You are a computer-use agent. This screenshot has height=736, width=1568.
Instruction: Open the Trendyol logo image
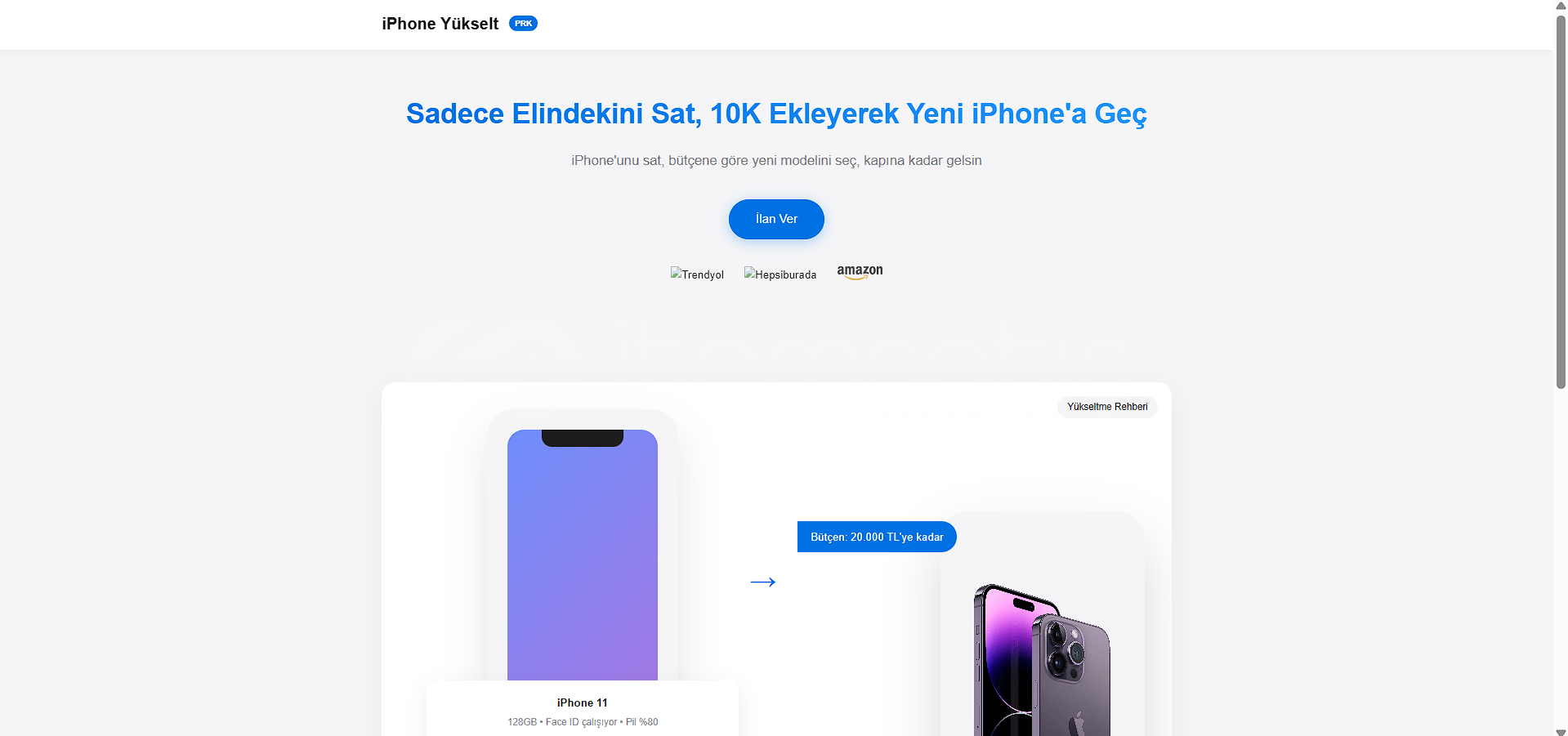tap(697, 274)
